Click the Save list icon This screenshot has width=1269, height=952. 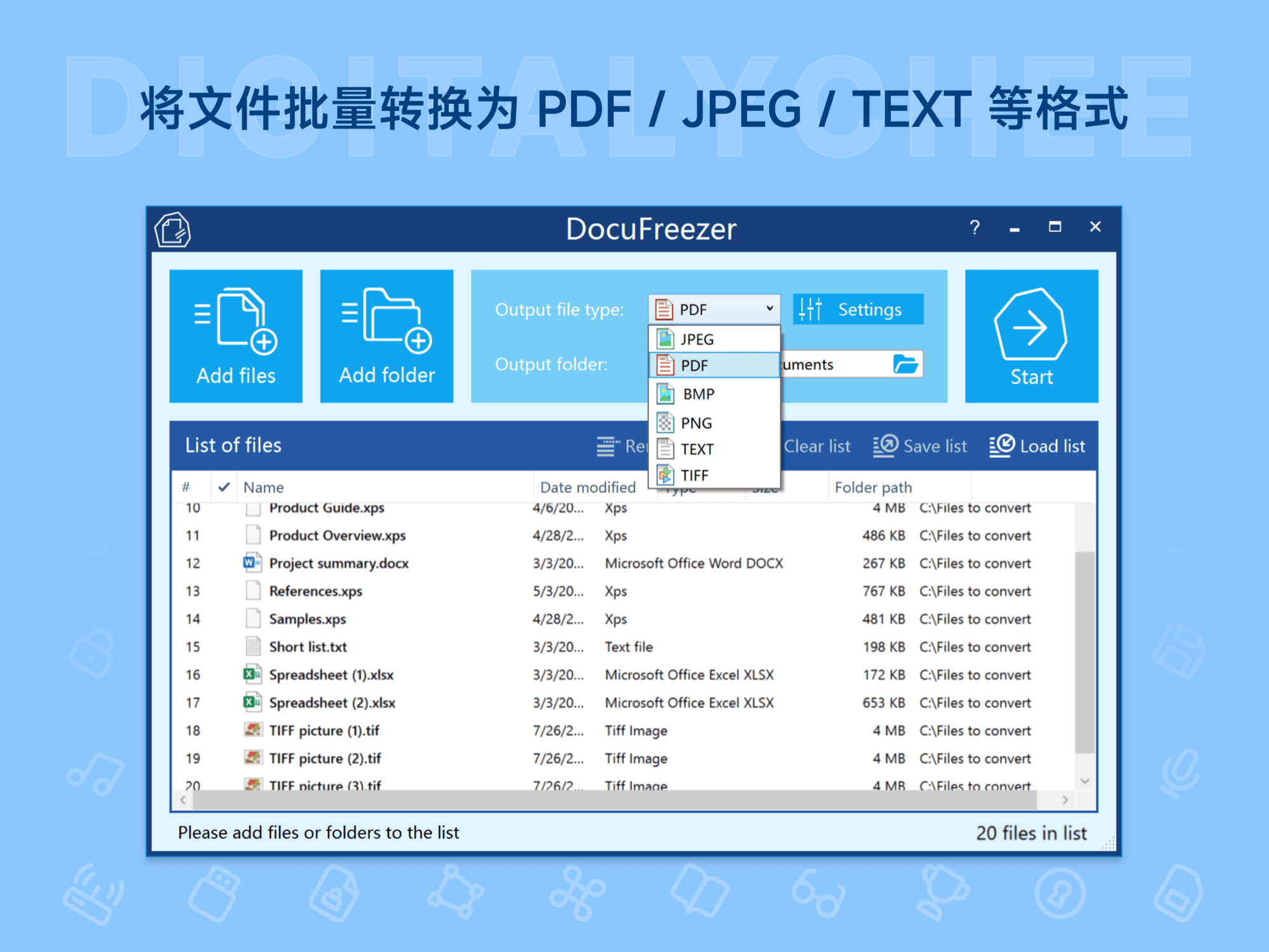(884, 445)
